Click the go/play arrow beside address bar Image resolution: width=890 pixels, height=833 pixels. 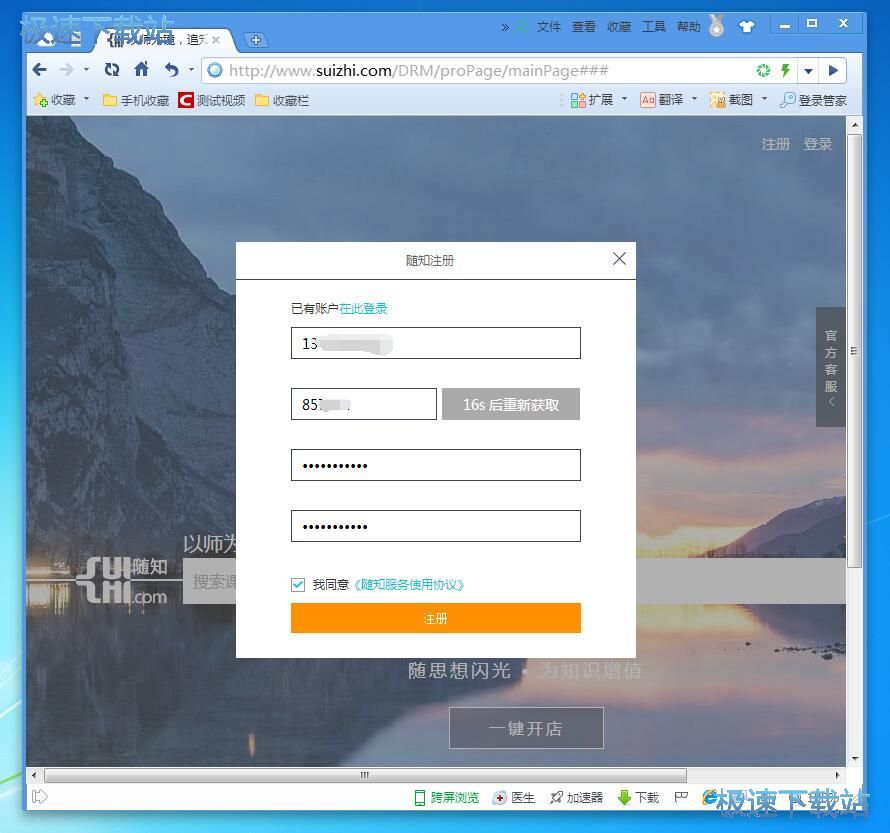click(x=833, y=70)
